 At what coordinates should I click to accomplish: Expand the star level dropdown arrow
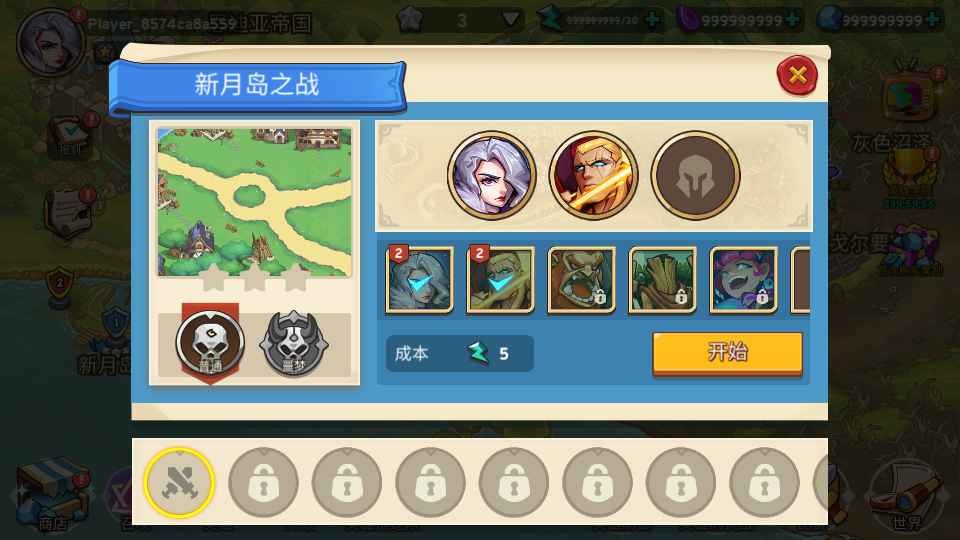coord(510,20)
